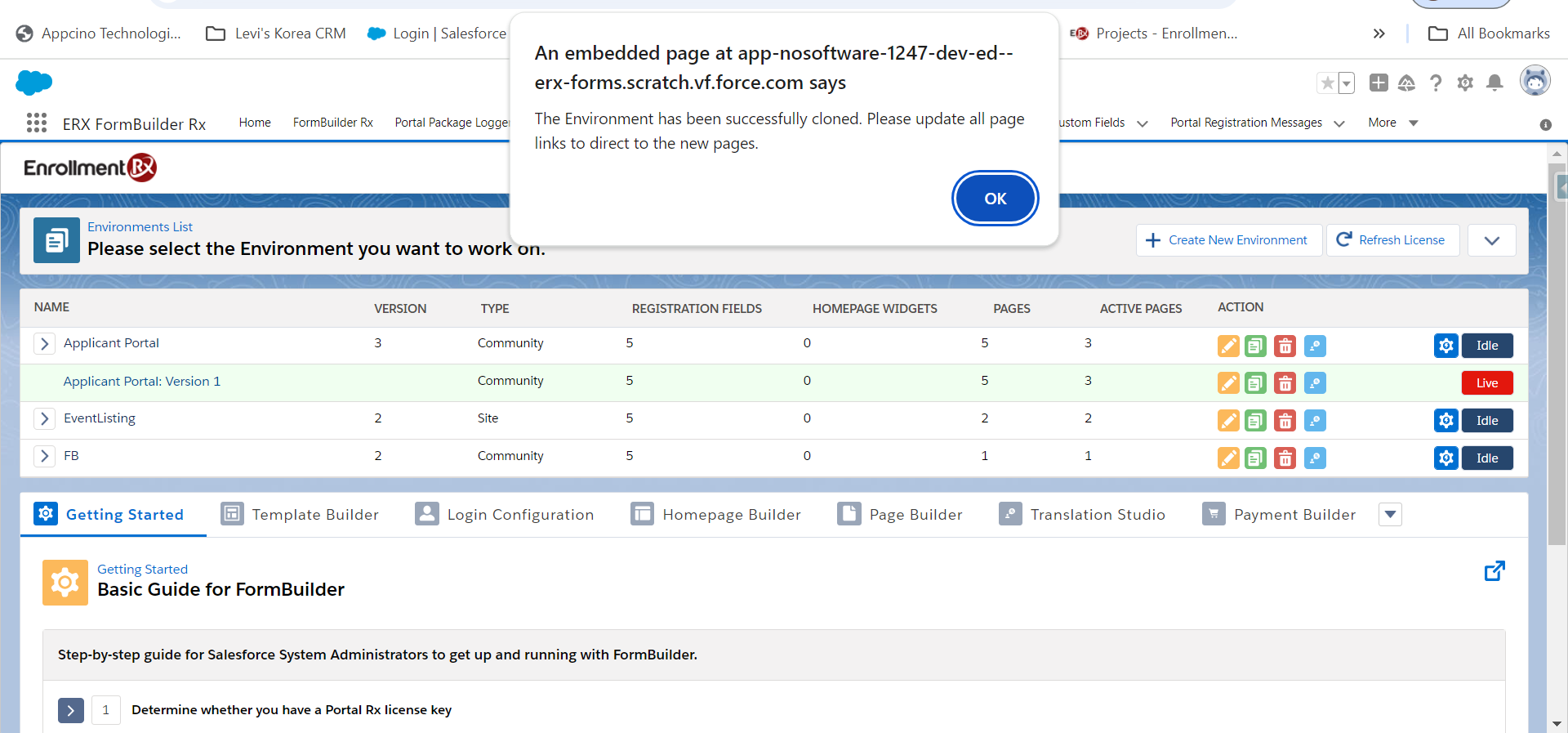
Task: Open the Basic Guide in new window icon
Action: 1494,571
